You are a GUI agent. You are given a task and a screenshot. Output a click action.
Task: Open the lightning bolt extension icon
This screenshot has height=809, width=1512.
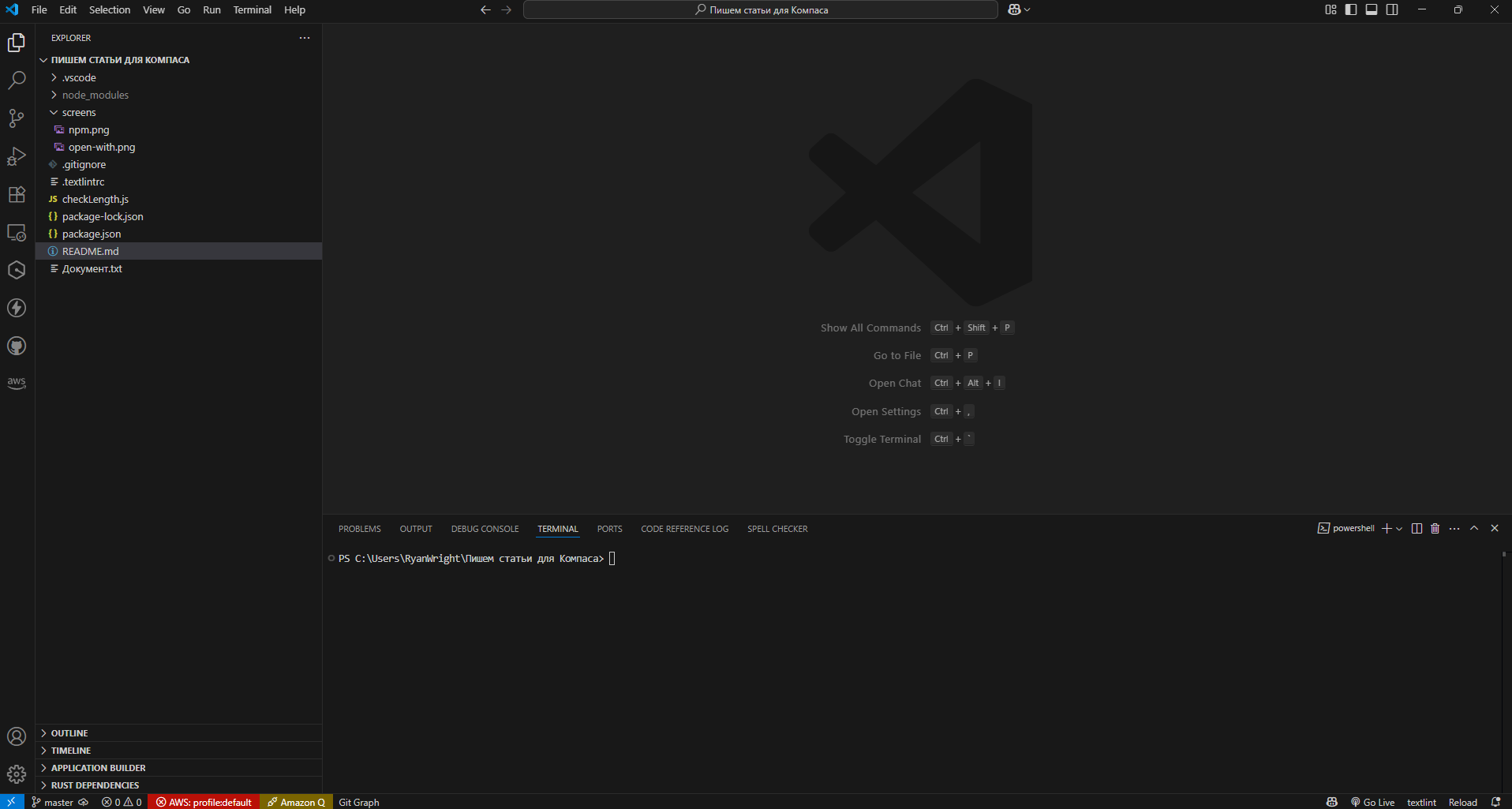coord(17,308)
